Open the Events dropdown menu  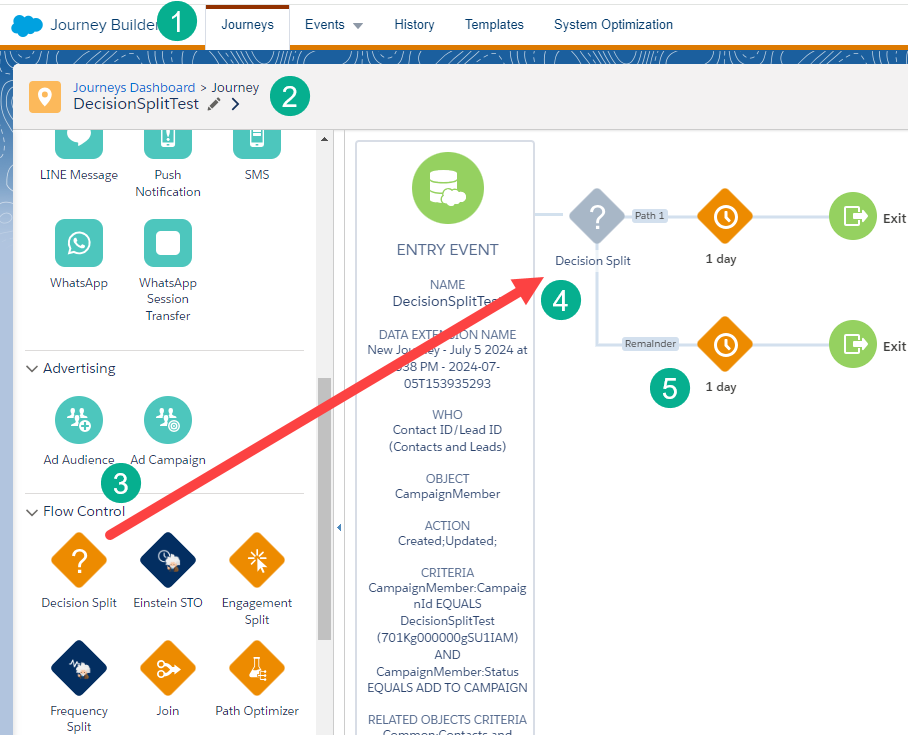pos(333,24)
